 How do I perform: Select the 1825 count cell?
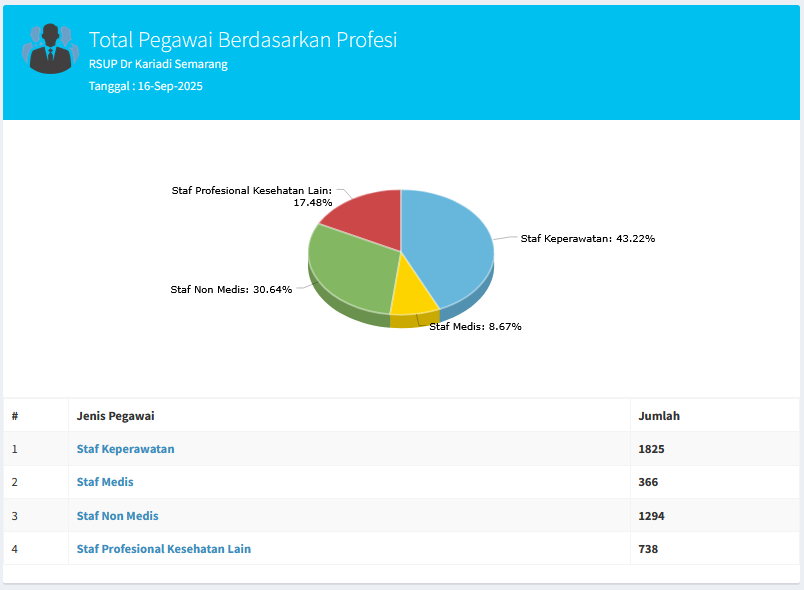click(x=651, y=449)
